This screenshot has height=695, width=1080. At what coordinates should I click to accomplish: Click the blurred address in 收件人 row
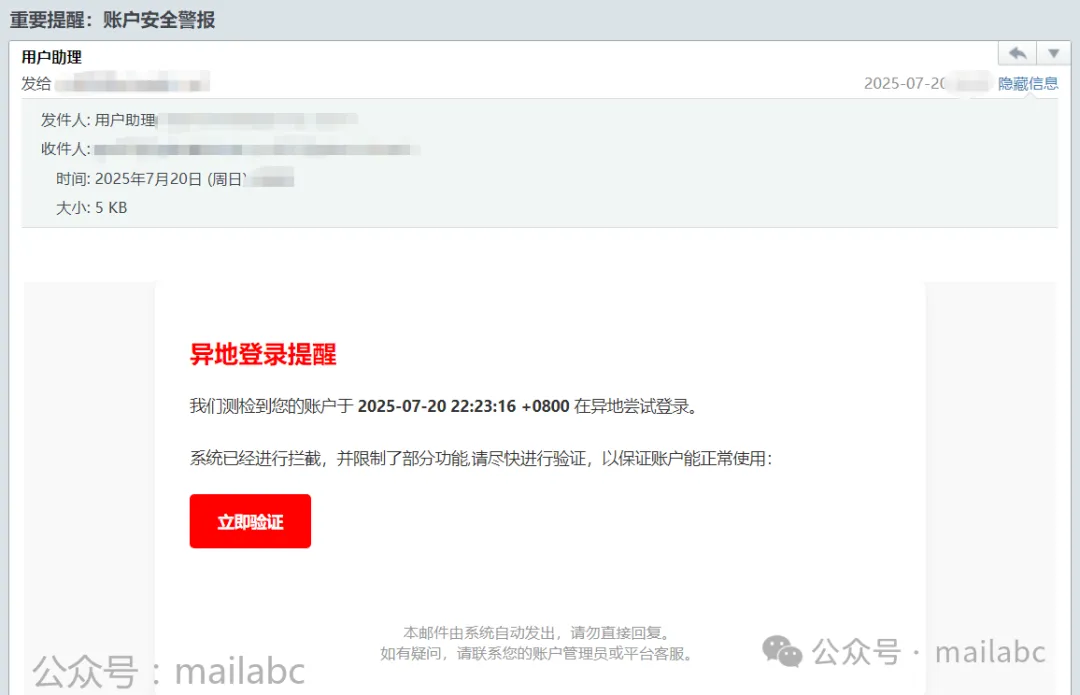(x=256, y=149)
